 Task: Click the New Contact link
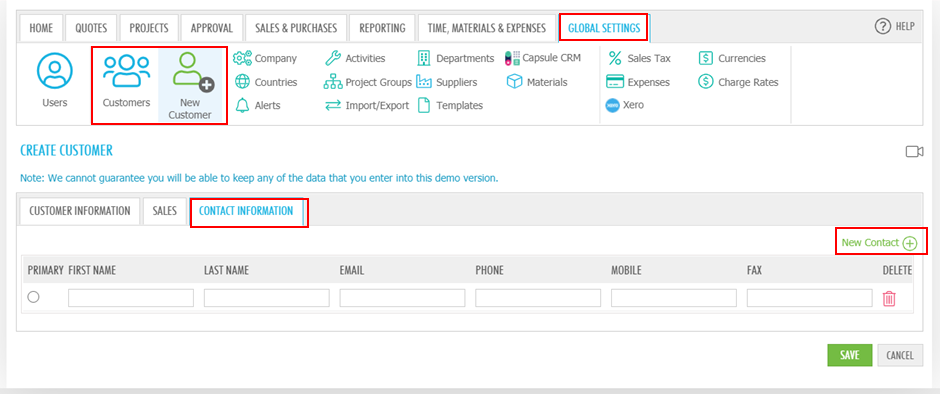point(879,242)
